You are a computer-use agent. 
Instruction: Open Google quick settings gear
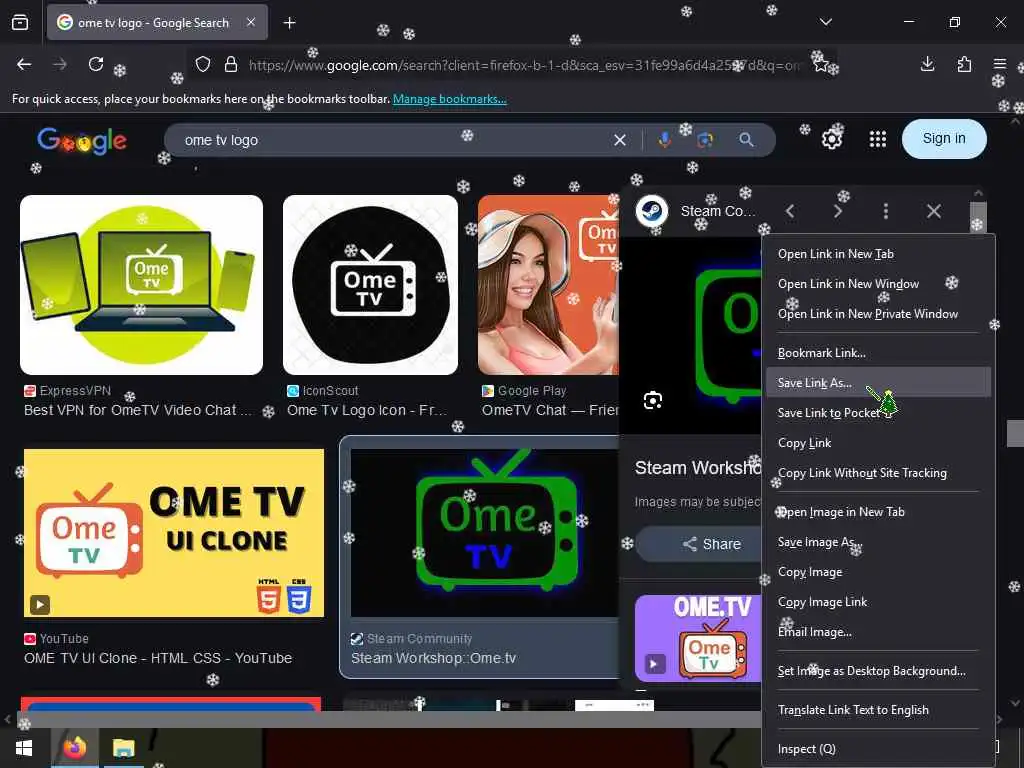pos(831,139)
